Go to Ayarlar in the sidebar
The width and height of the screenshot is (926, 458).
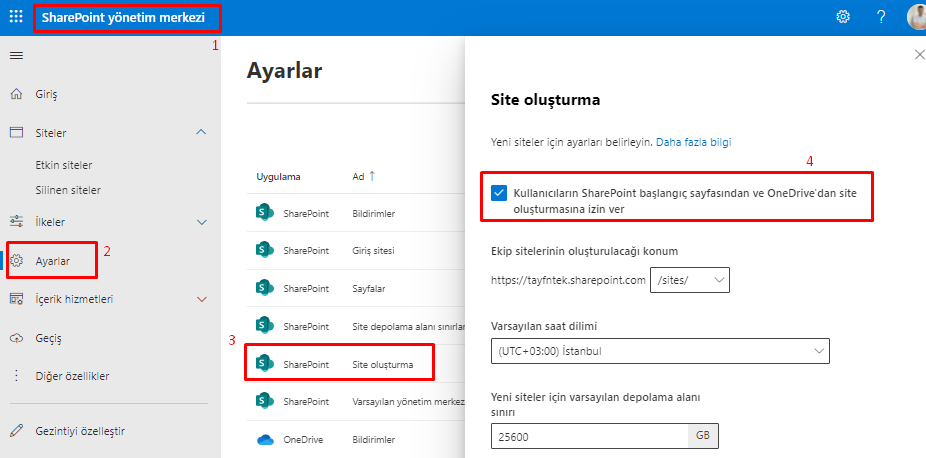click(x=53, y=261)
